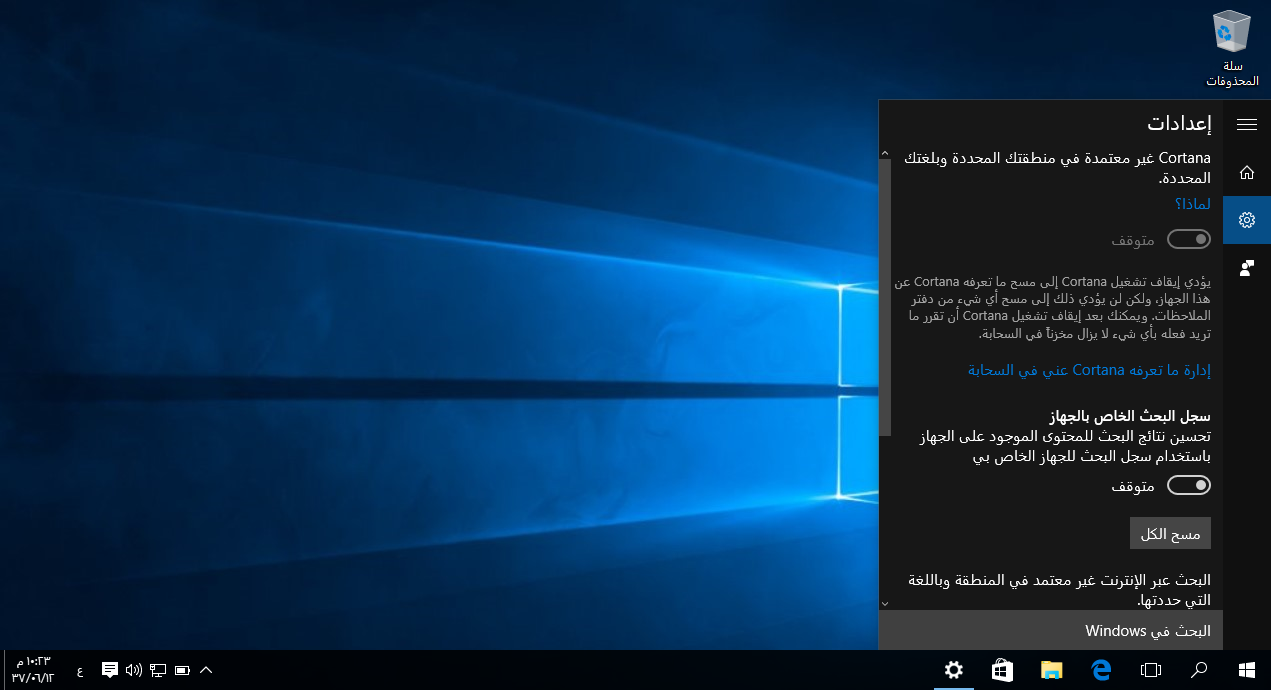Click the إعدادات heading text
Image resolution: width=1271 pixels, height=690 pixels.
pyautogui.click(x=1179, y=124)
